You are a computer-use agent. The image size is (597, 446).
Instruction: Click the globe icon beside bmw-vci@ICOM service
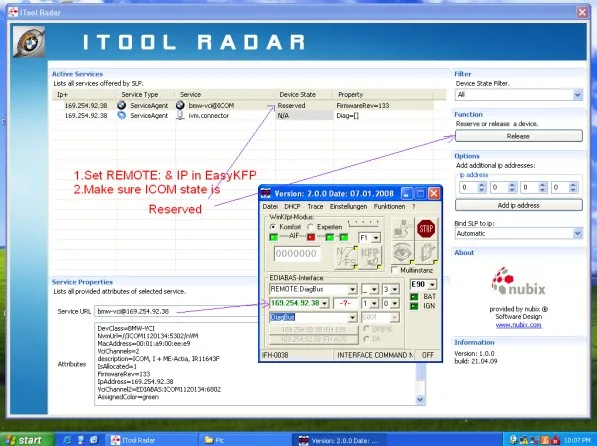(180, 106)
